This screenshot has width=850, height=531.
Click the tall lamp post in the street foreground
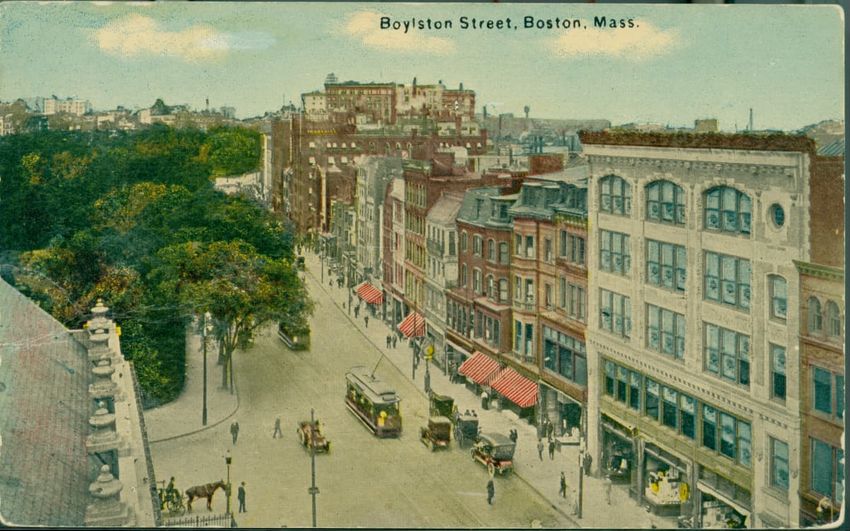pyautogui.click(x=313, y=469)
